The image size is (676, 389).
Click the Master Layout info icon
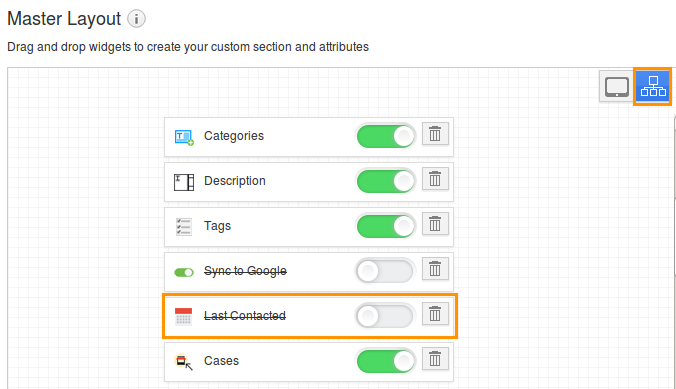pyautogui.click(x=136, y=19)
